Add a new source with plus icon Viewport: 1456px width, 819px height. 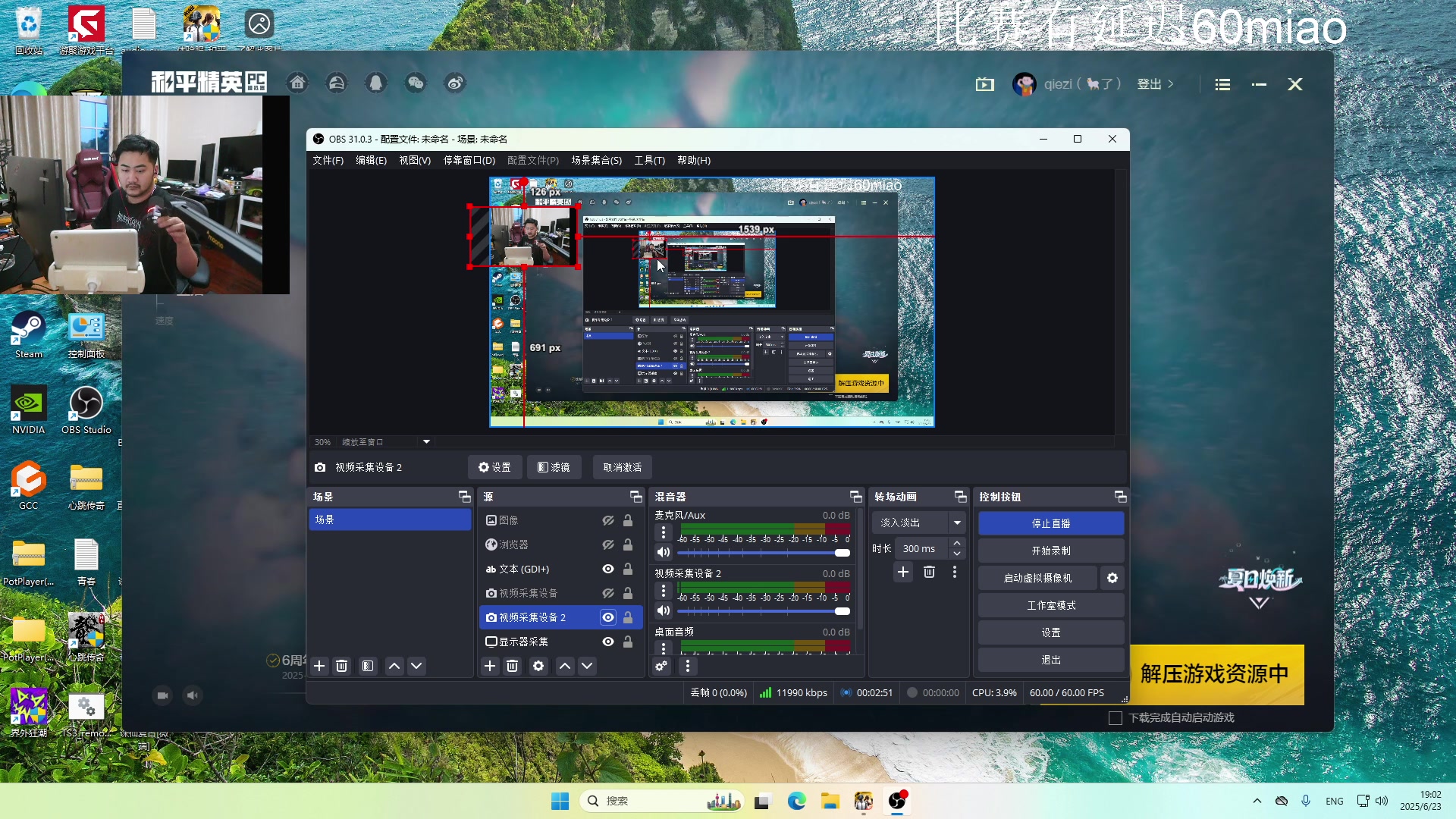click(490, 666)
